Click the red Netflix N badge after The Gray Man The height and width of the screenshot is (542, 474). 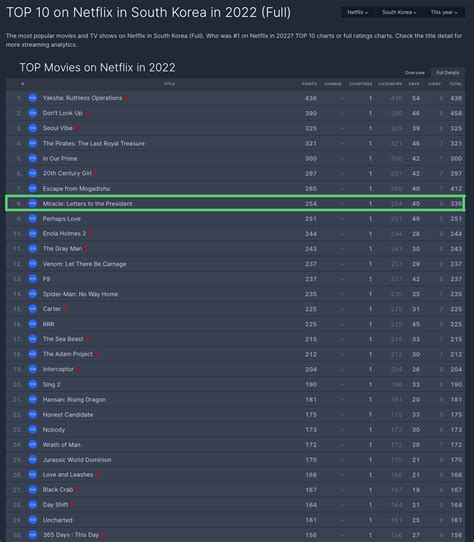(x=86, y=249)
